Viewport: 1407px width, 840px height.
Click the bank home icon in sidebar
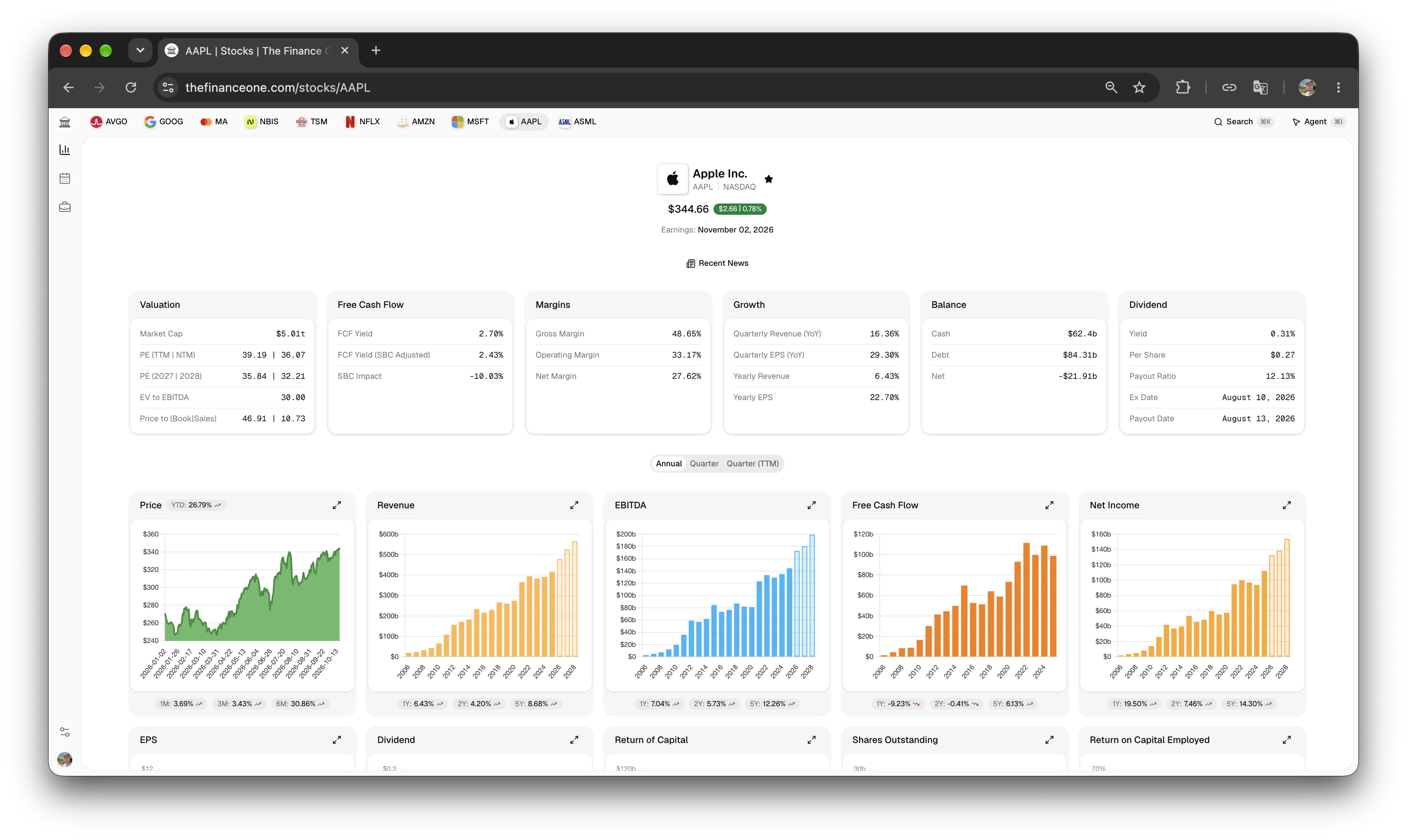tap(65, 122)
